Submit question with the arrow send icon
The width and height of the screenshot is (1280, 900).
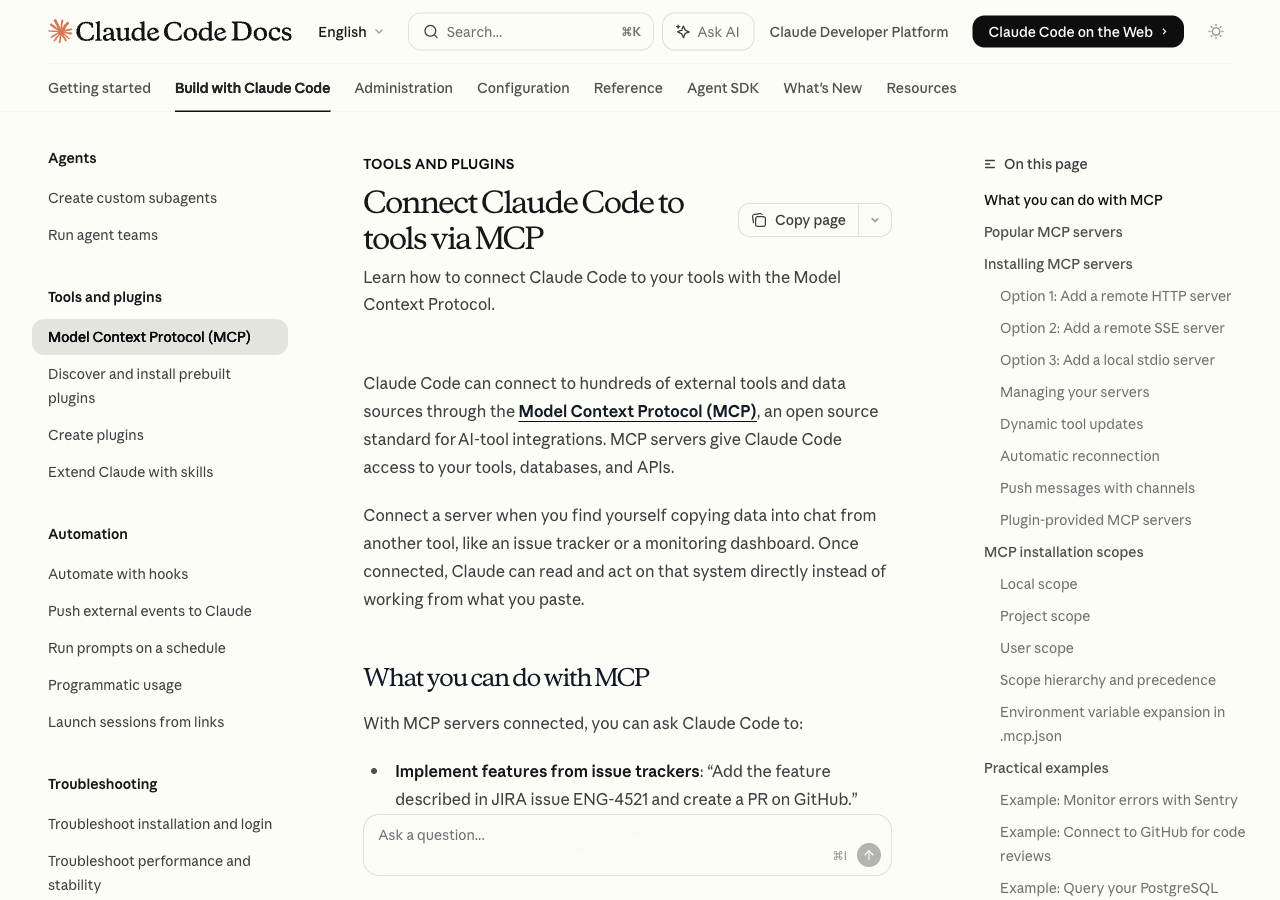(869, 855)
